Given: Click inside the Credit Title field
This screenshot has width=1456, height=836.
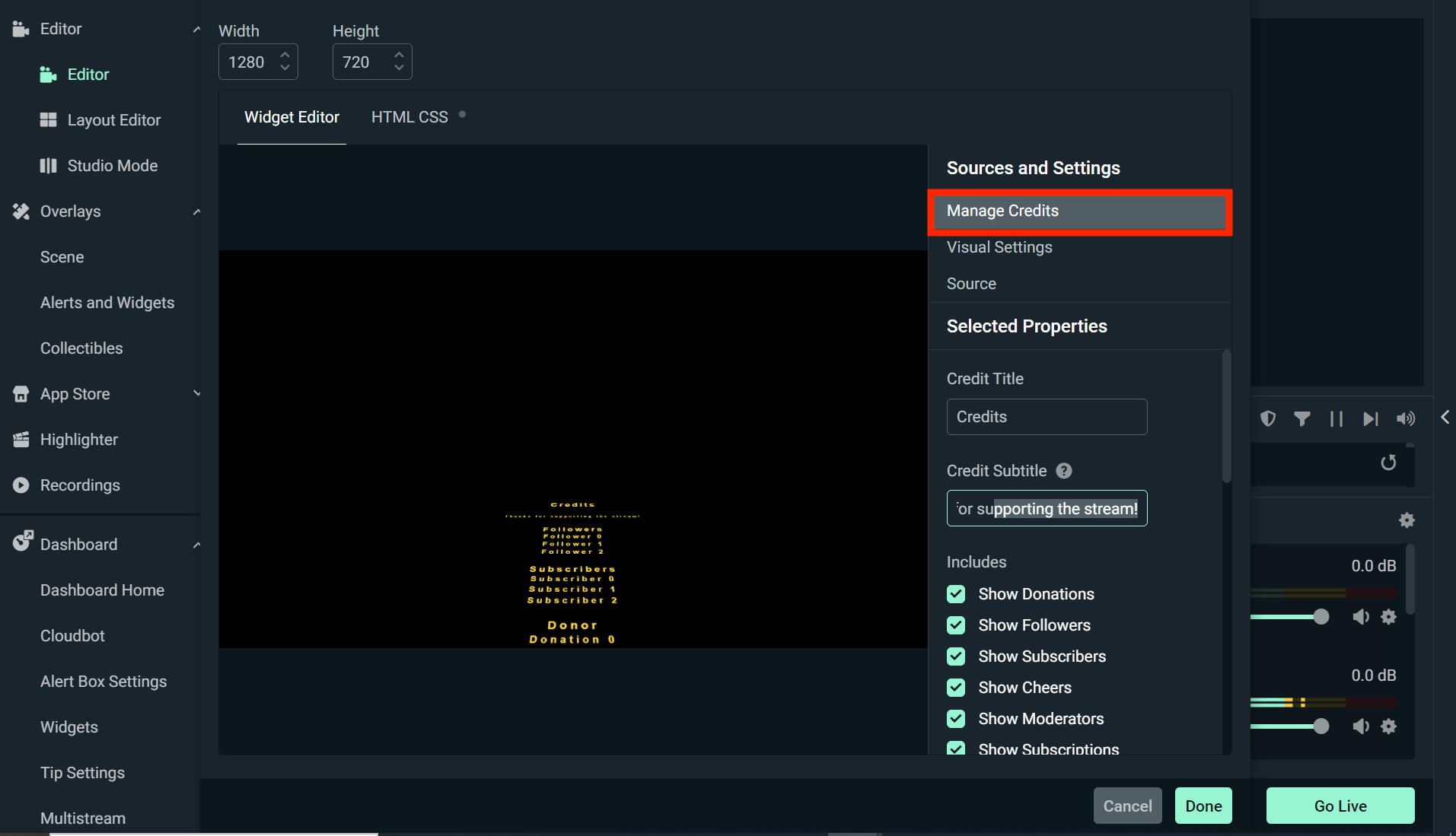Looking at the screenshot, I should pos(1047,417).
